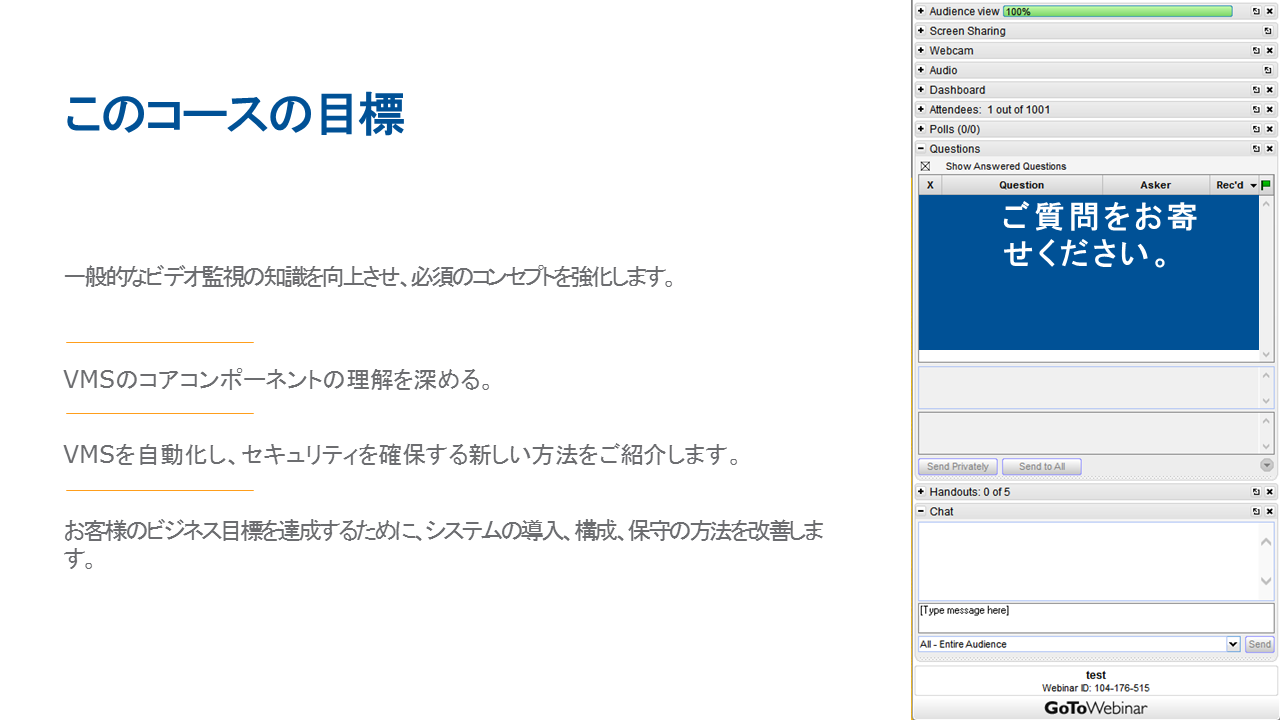Viewport: 1280px width, 720px height.
Task: Click the GoToWebinar logo
Action: click(x=1096, y=708)
